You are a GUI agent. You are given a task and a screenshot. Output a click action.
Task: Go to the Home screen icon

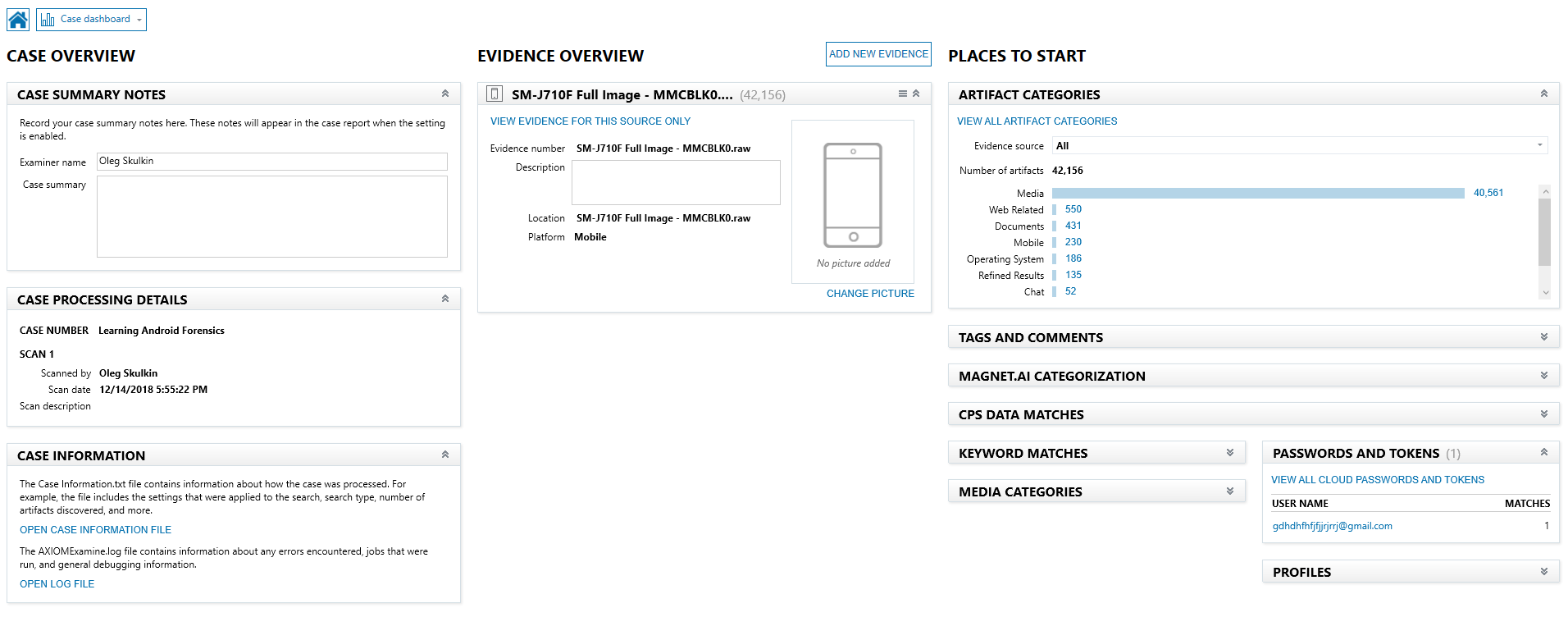pyautogui.click(x=18, y=20)
